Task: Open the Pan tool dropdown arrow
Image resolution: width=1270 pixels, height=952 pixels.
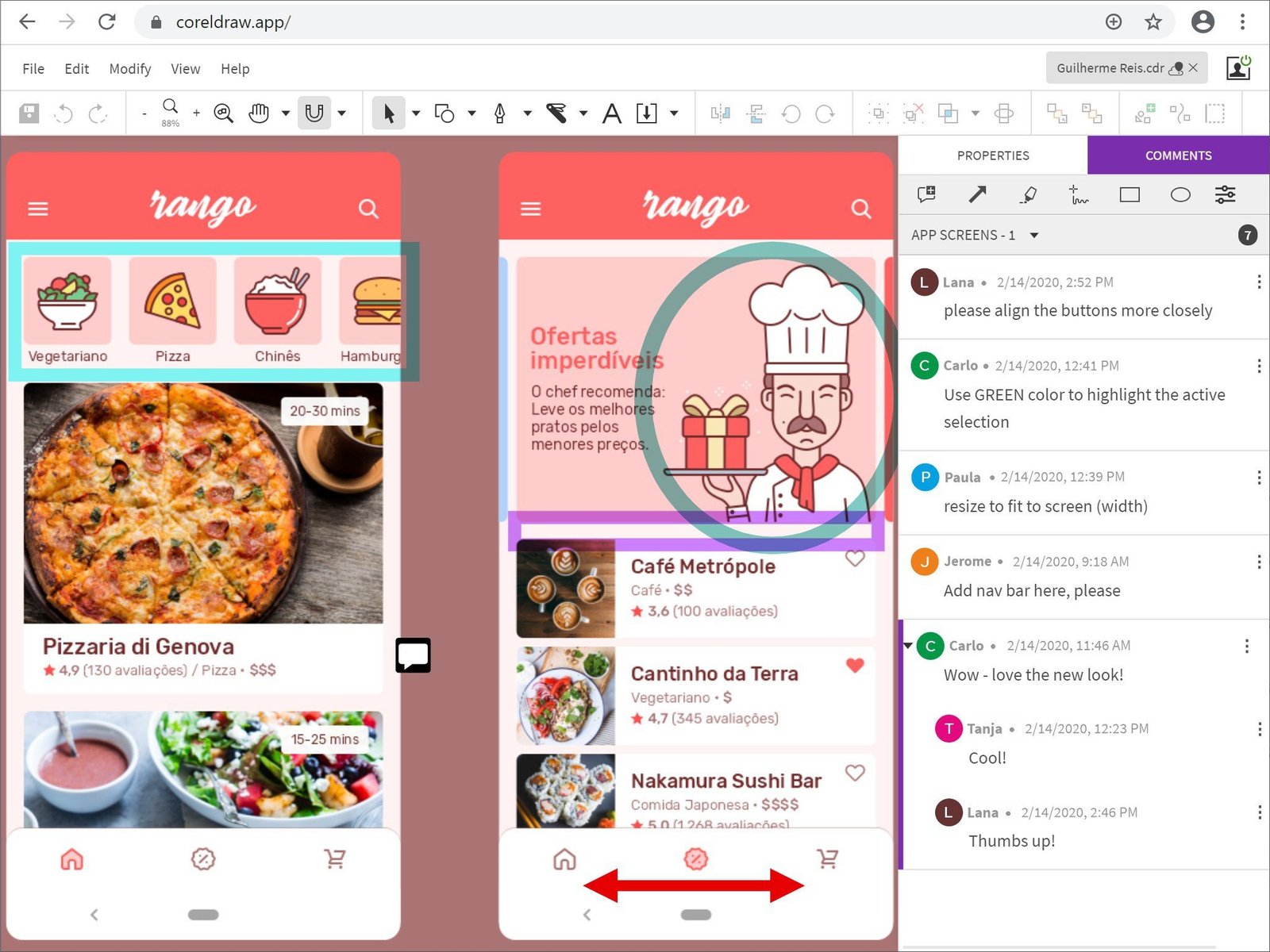Action: coord(286,113)
